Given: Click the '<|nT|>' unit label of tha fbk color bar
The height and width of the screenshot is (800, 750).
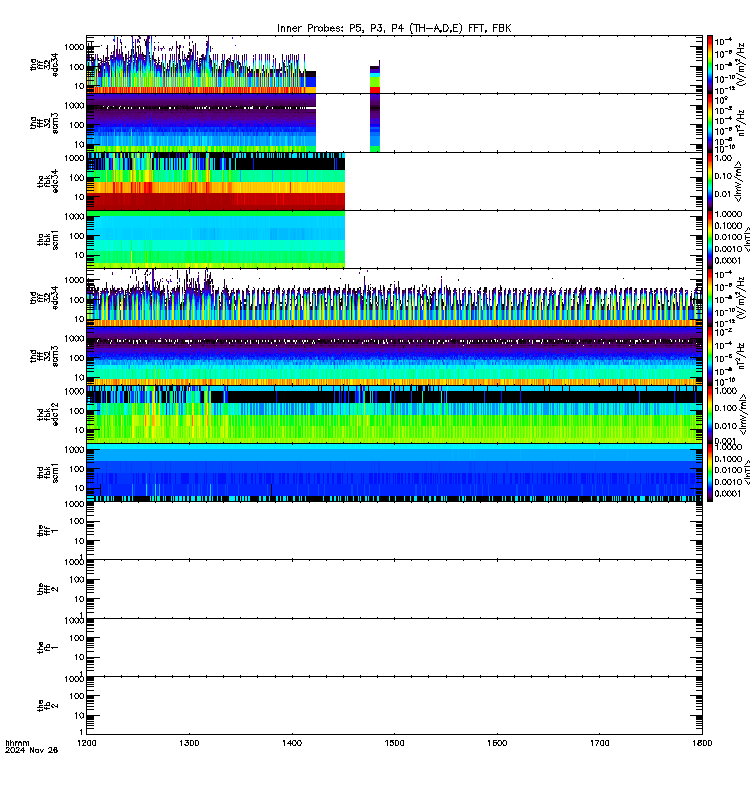Looking at the screenshot, I should point(746,240).
